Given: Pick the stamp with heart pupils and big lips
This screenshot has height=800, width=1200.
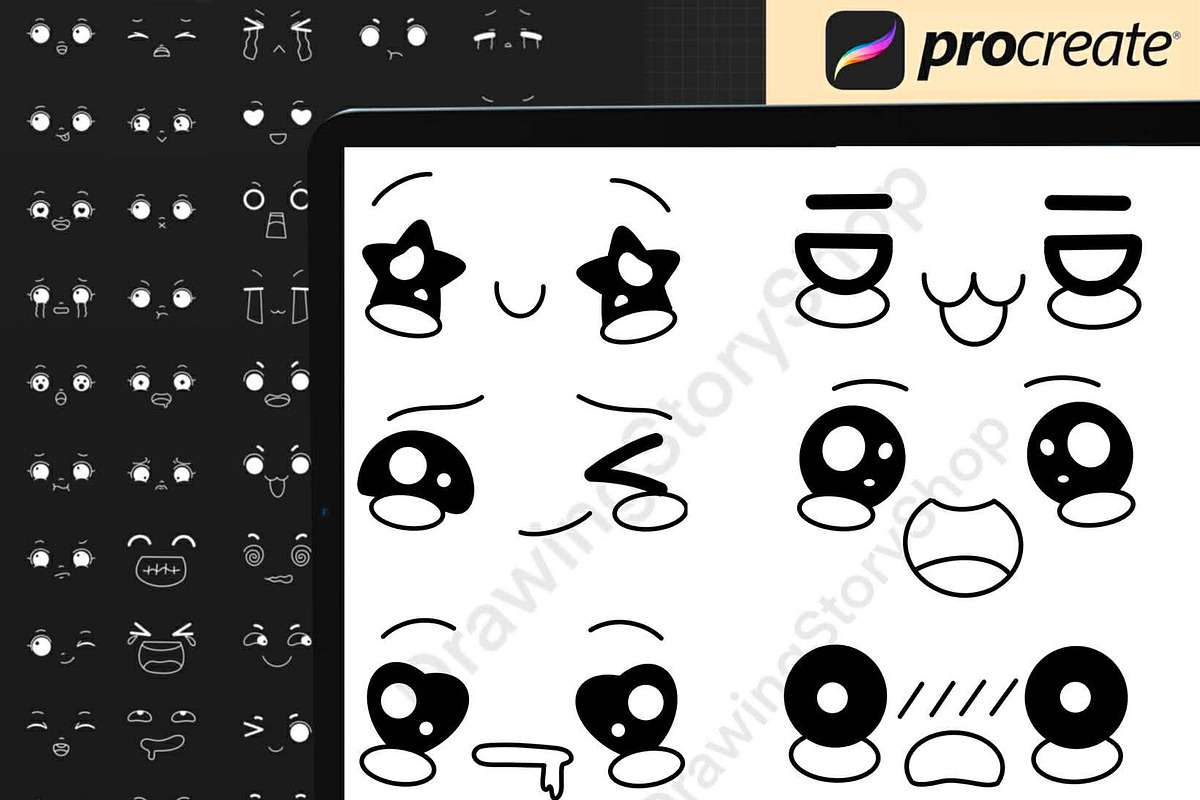Looking at the screenshot, I should click(x=61, y=212).
